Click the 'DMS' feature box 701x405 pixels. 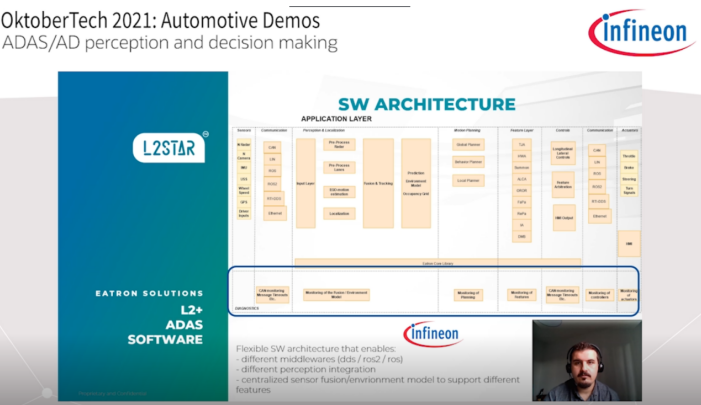point(522,236)
